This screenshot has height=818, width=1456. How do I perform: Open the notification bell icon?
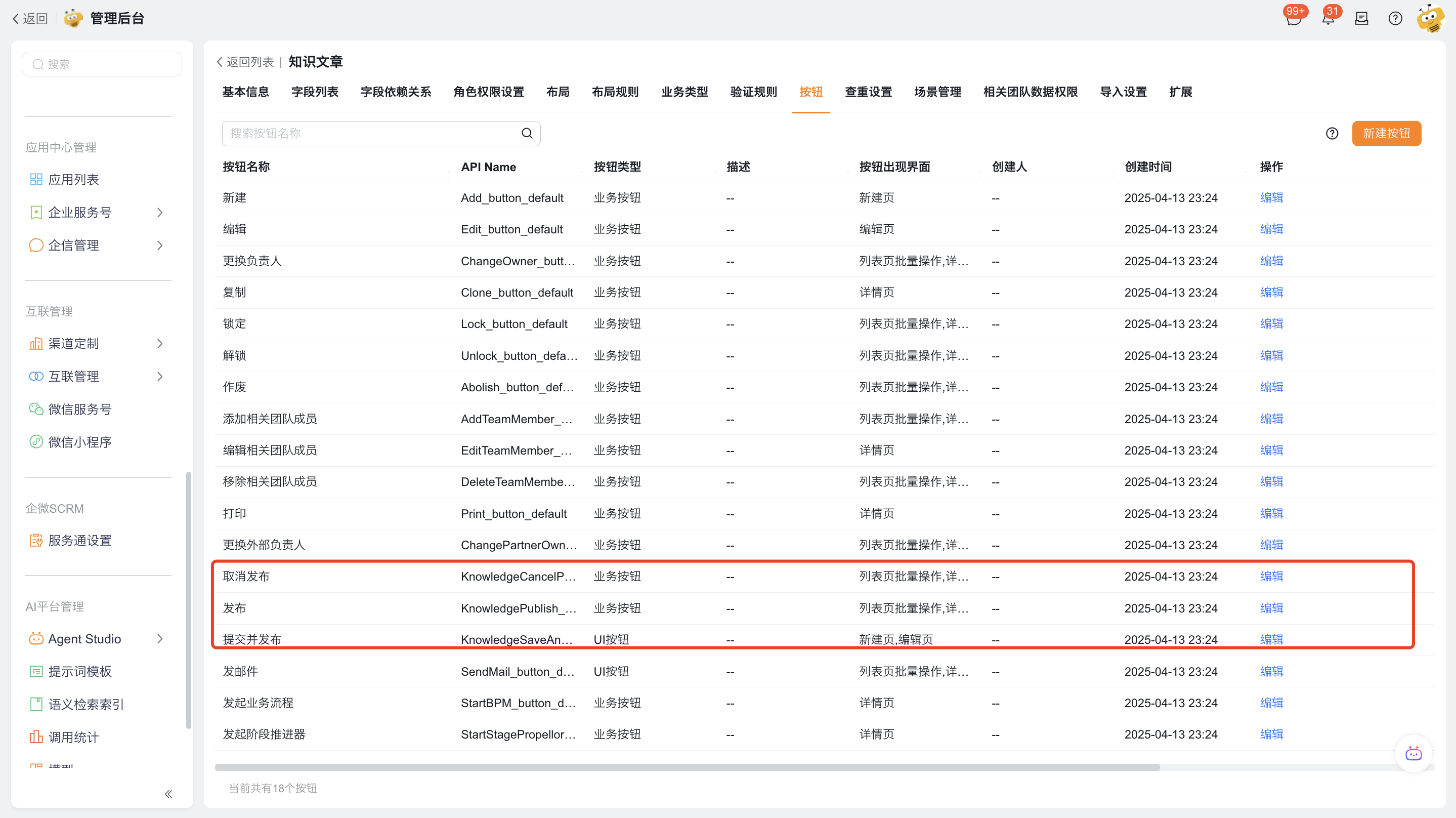[1327, 19]
